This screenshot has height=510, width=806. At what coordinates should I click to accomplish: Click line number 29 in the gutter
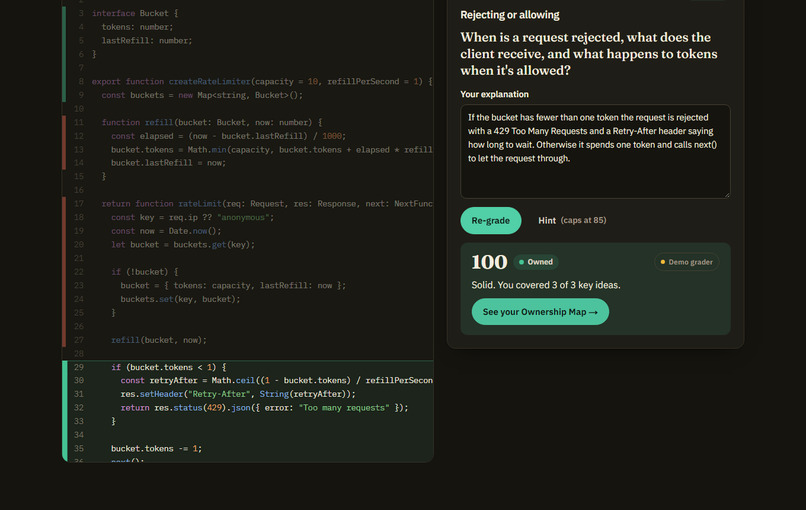tap(79, 367)
